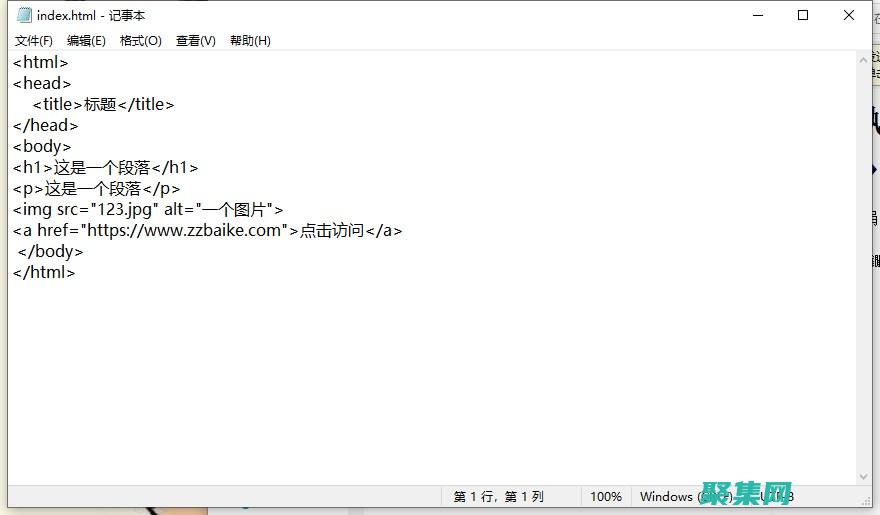Click the a href zzbaike.com line
The height and width of the screenshot is (515, 880).
[x=208, y=231]
